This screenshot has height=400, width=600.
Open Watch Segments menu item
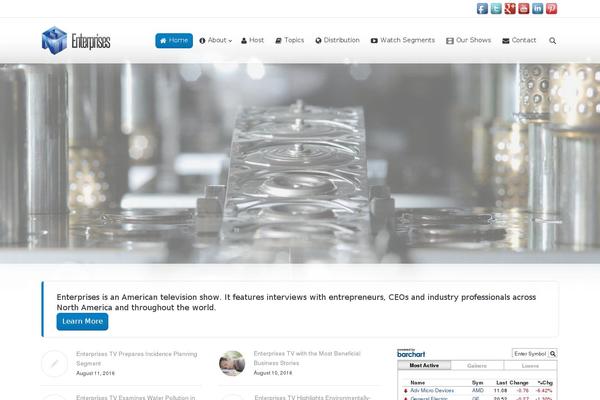[403, 40]
